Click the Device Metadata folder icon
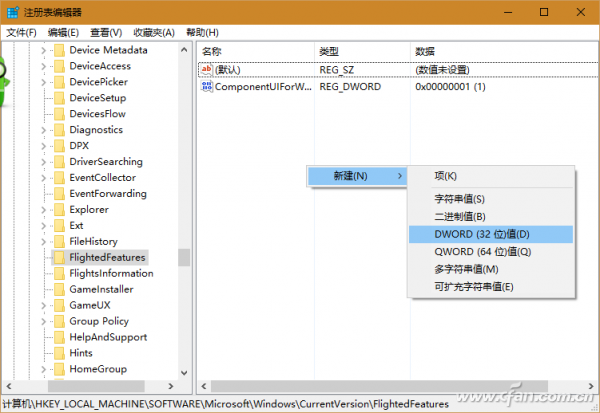Image resolution: width=600 pixels, height=413 pixels. click(58, 50)
